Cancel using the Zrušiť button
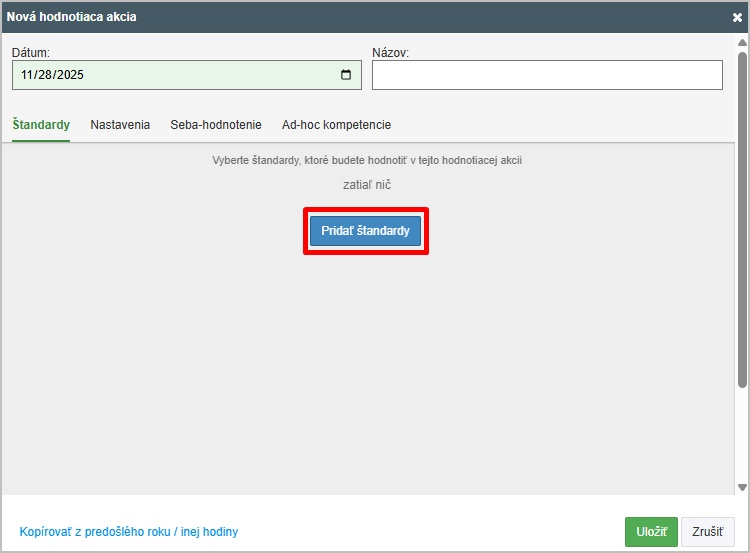The width and height of the screenshot is (750, 553). coord(708,532)
